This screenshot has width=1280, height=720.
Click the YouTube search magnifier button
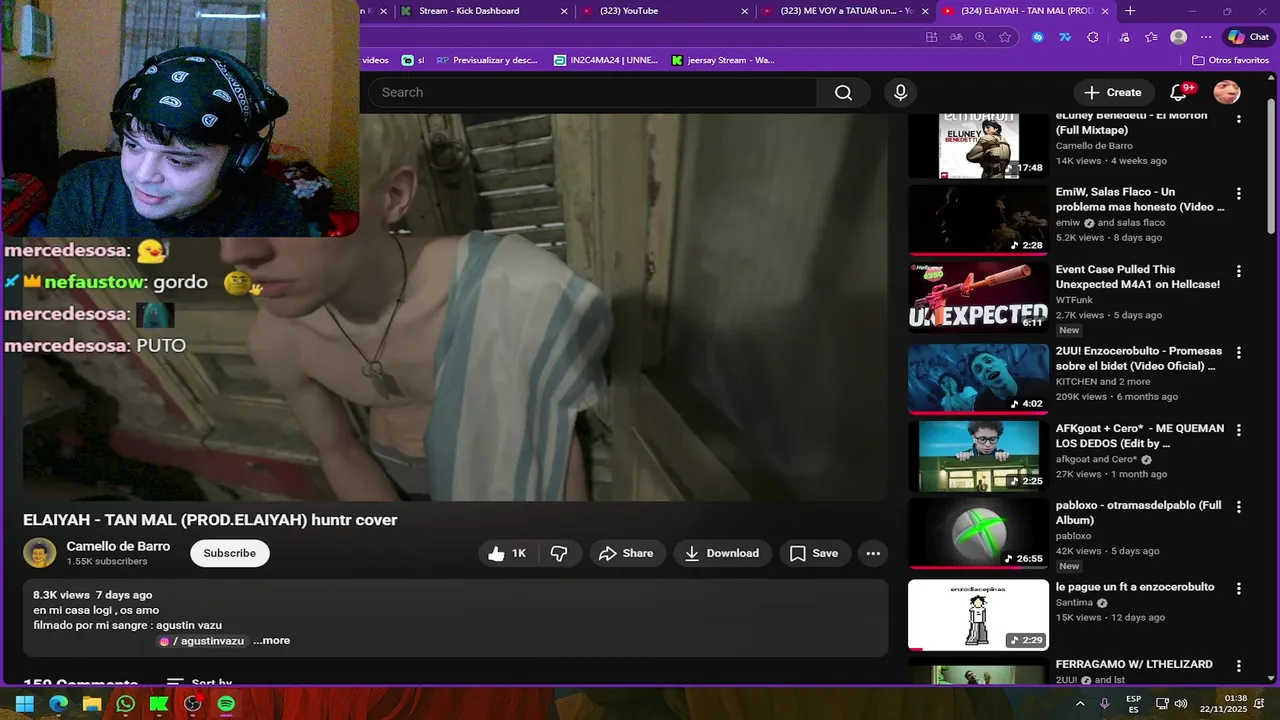(x=843, y=92)
